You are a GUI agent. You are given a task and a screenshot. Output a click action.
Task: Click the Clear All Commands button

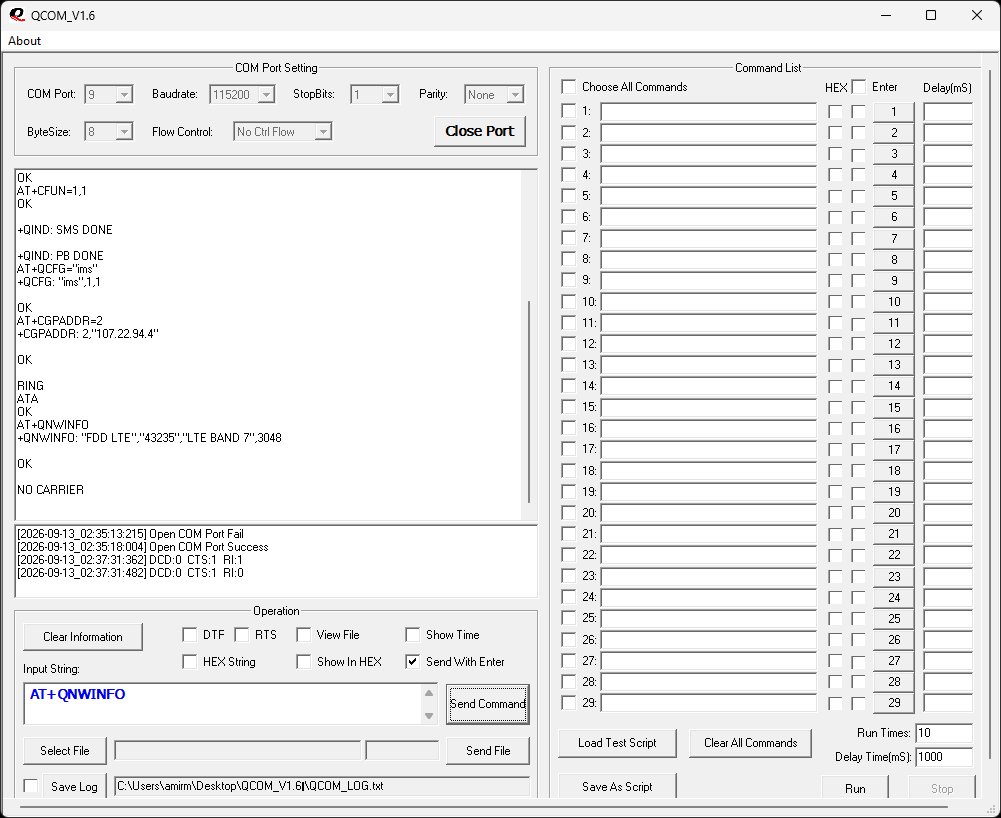coord(751,743)
